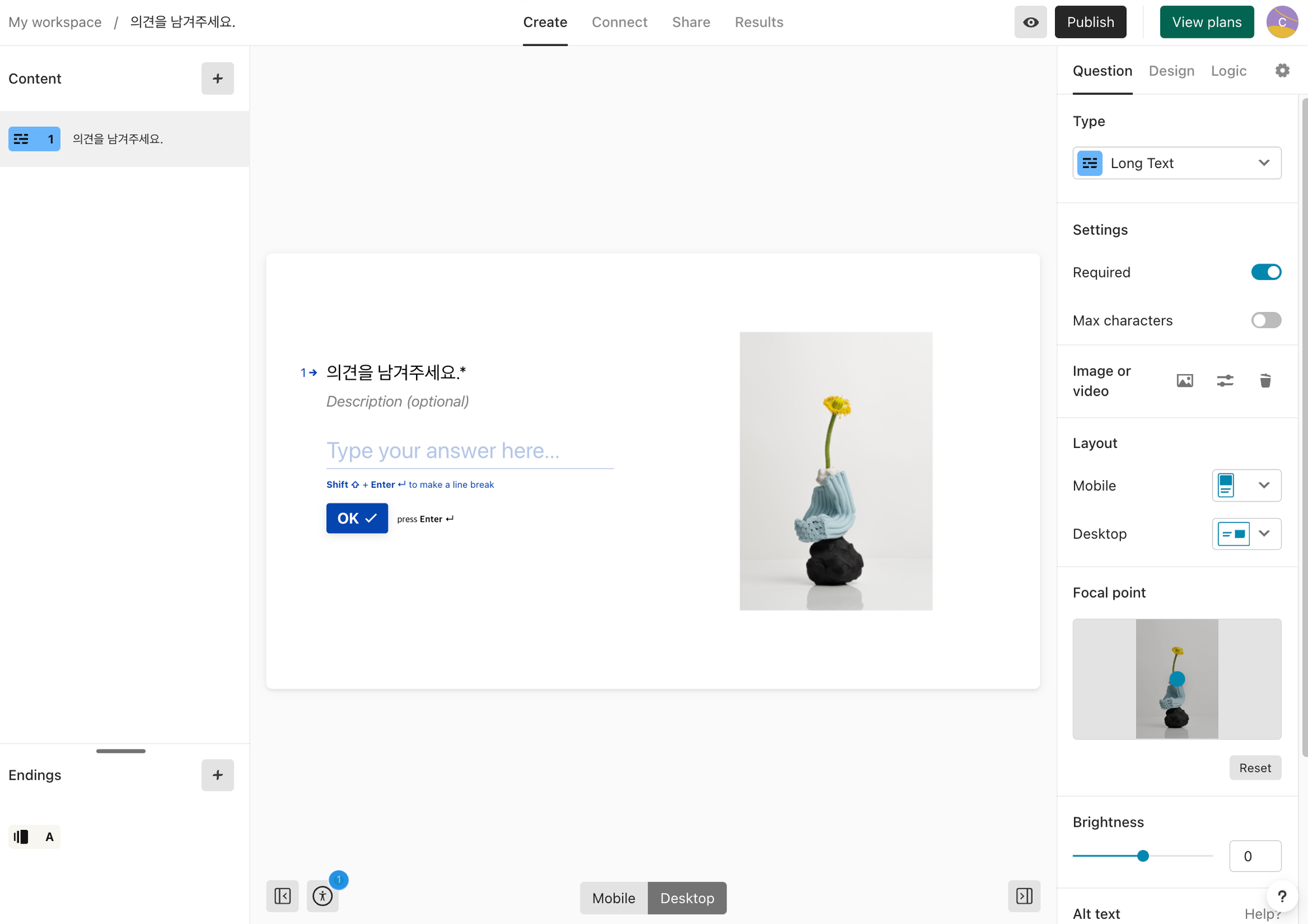Click the View plans button
Screen dimensions: 1308x924
1207,22
